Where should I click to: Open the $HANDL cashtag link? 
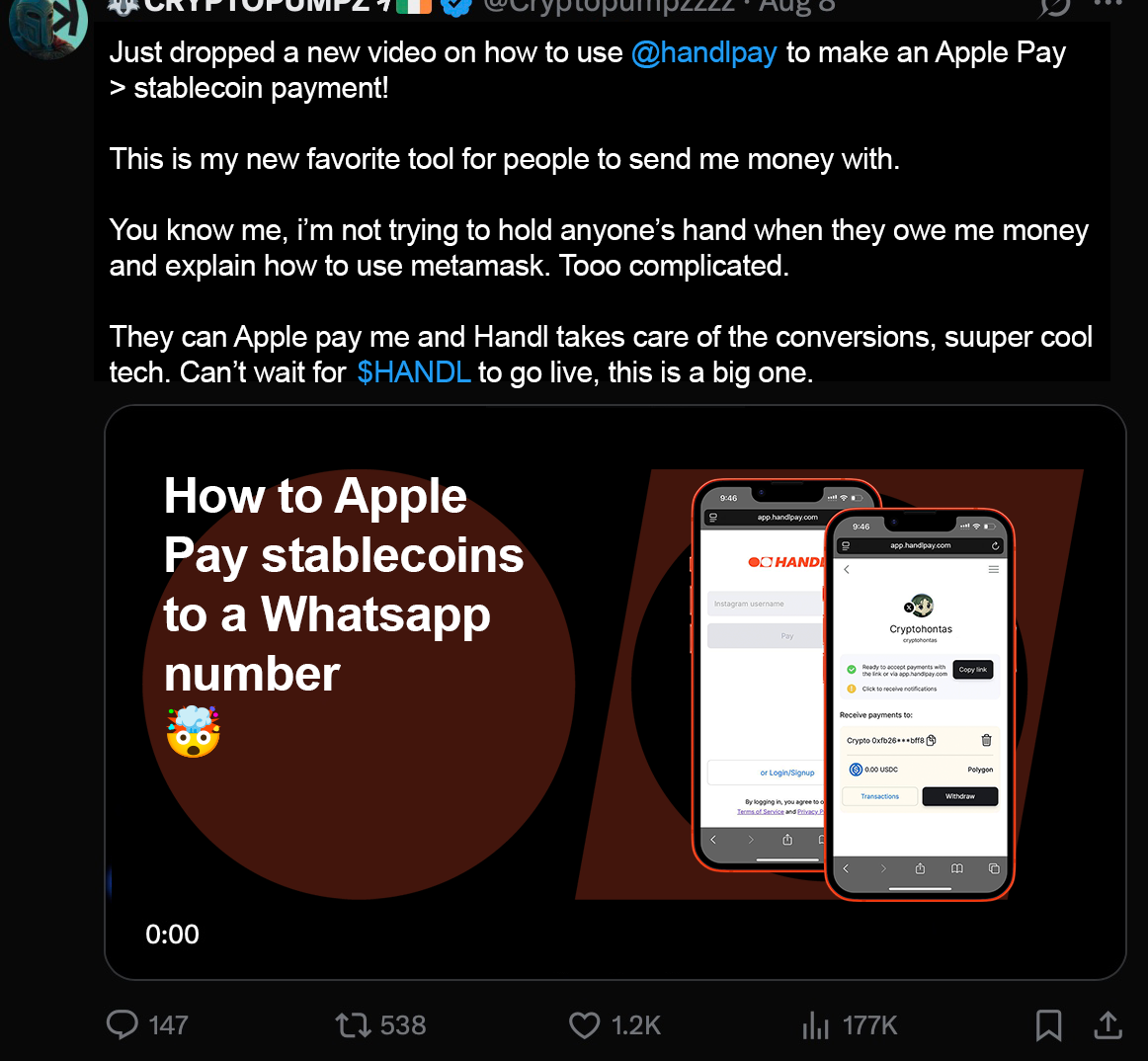(414, 372)
